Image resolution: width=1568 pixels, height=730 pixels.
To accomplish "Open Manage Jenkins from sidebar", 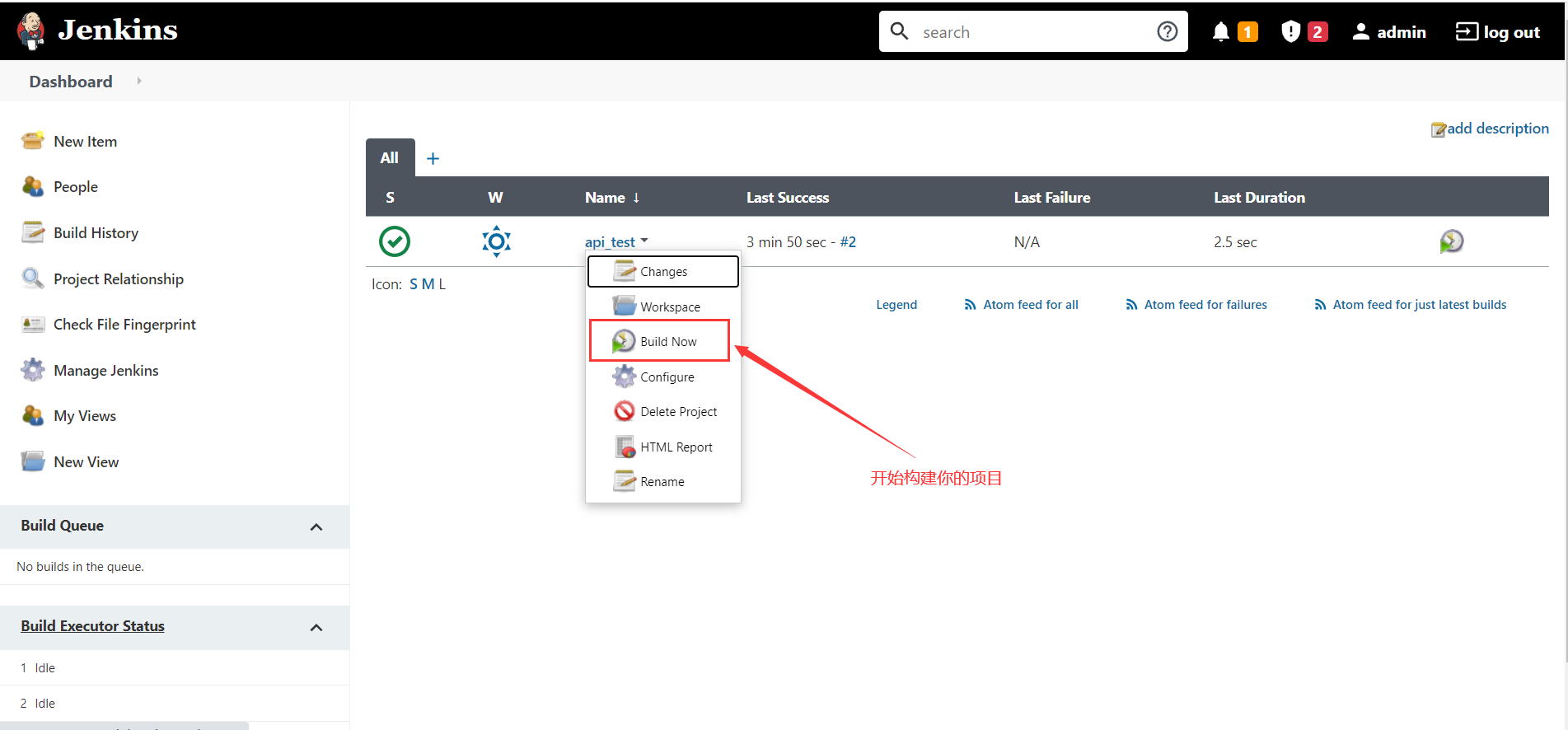I will pyautogui.click(x=105, y=371).
